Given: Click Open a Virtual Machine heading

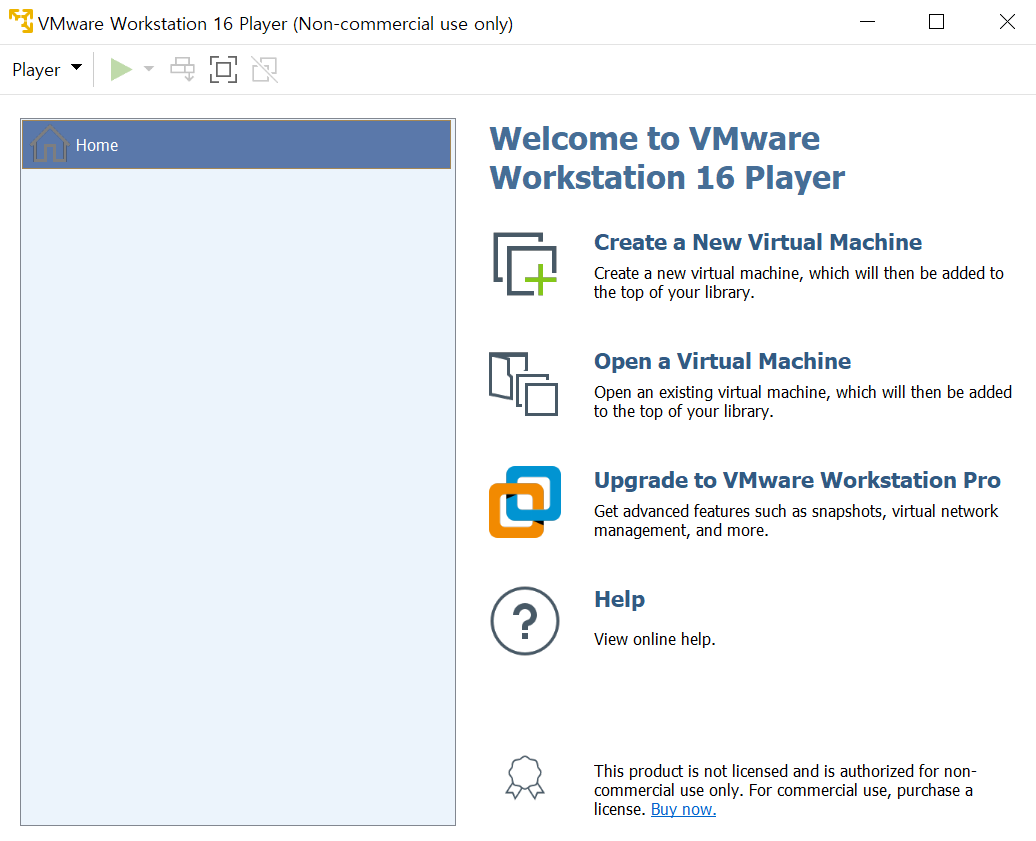Looking at the screenshot, I should coord(722,361).
